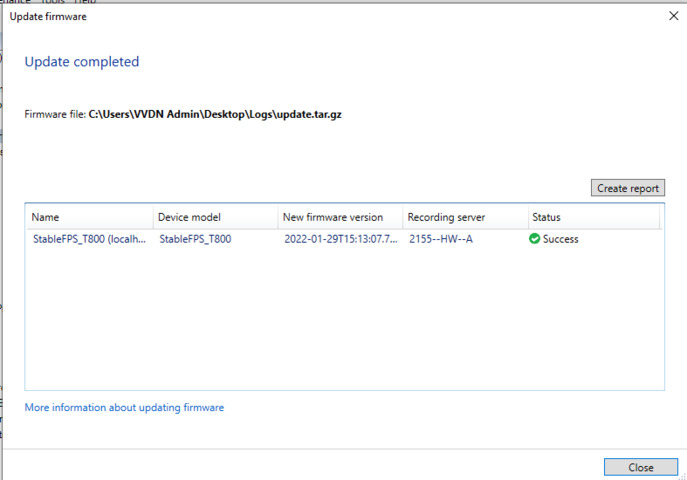Viewport: 687px width, 480px height.
Task: Click the Create report button
Action: point(628,188)
